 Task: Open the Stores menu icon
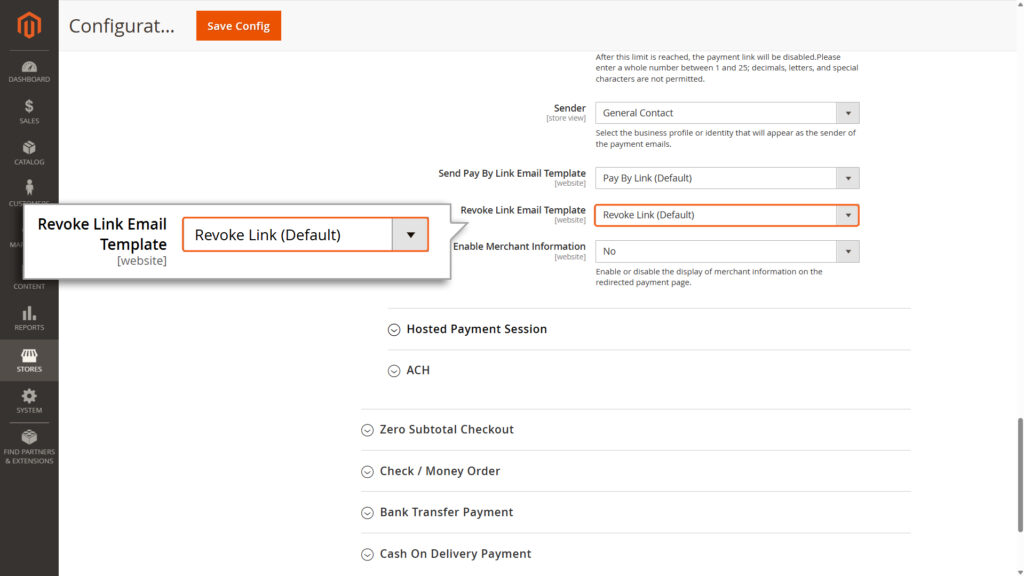click(x=29, y=360)
